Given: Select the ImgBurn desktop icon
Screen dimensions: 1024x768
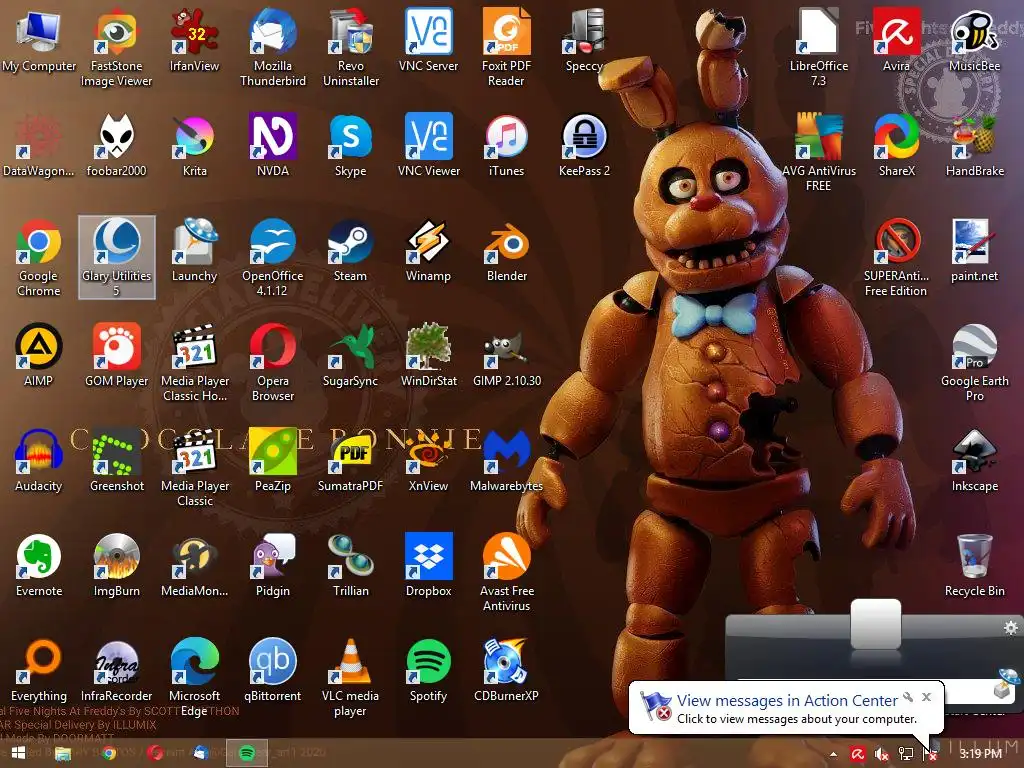Looking at the screenshot, I should [x=116, y=566].
